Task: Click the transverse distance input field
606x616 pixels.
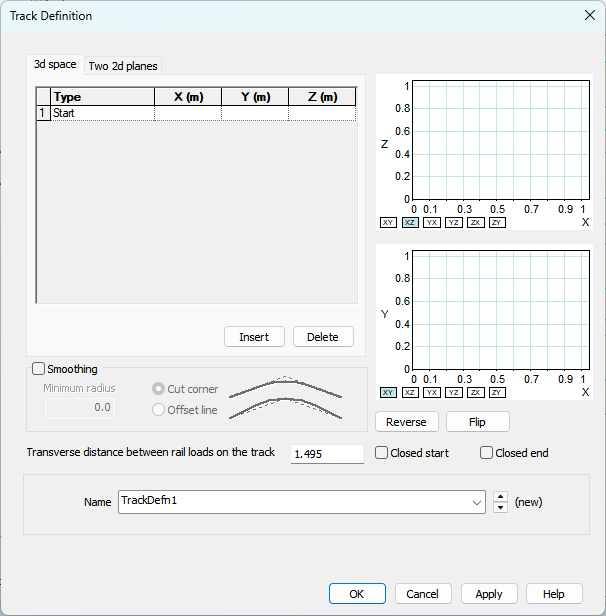Action: pyautogui.click(x=327, y=454)
